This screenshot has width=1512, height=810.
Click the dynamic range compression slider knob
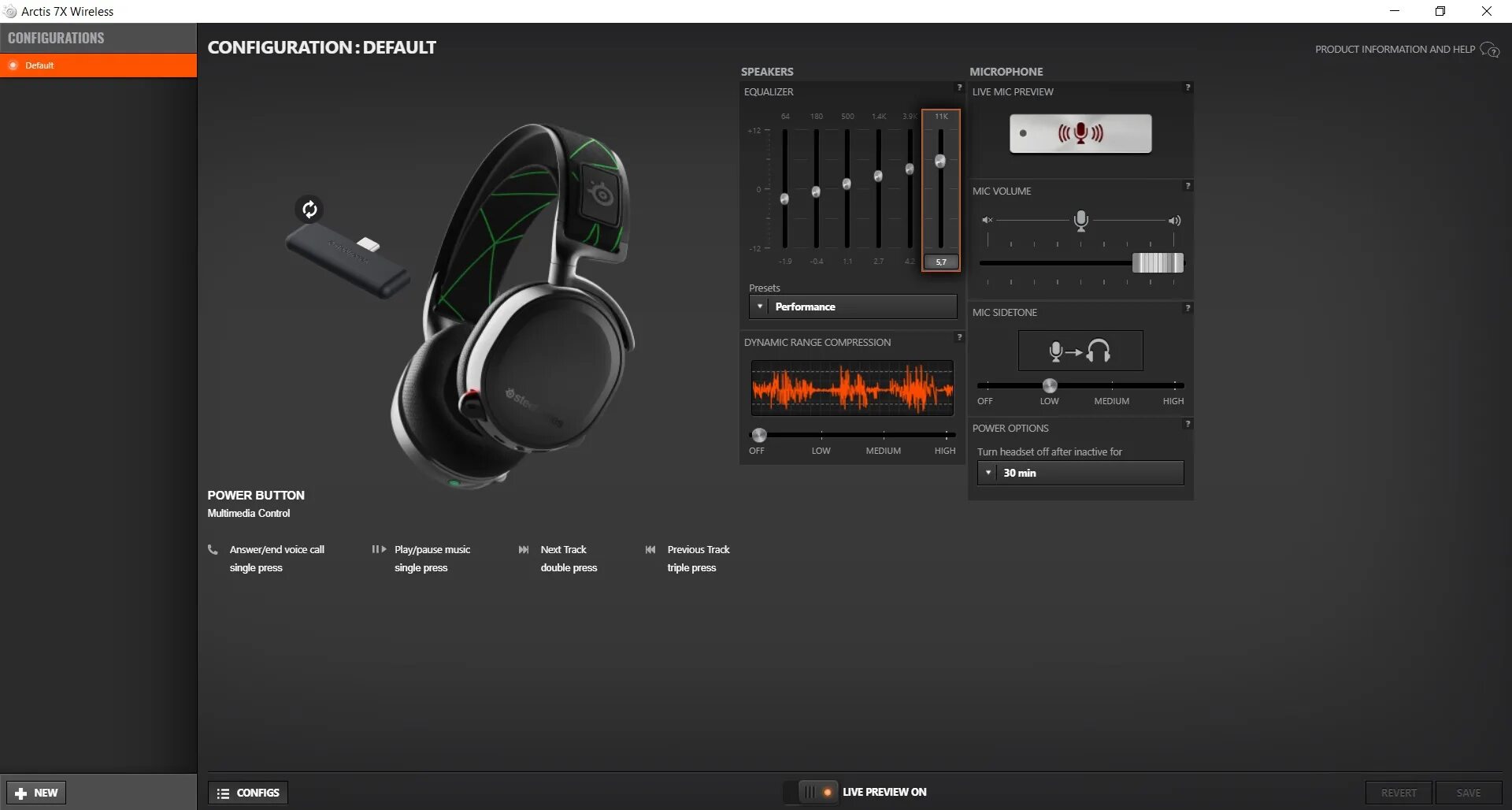[x=758, y=435]
